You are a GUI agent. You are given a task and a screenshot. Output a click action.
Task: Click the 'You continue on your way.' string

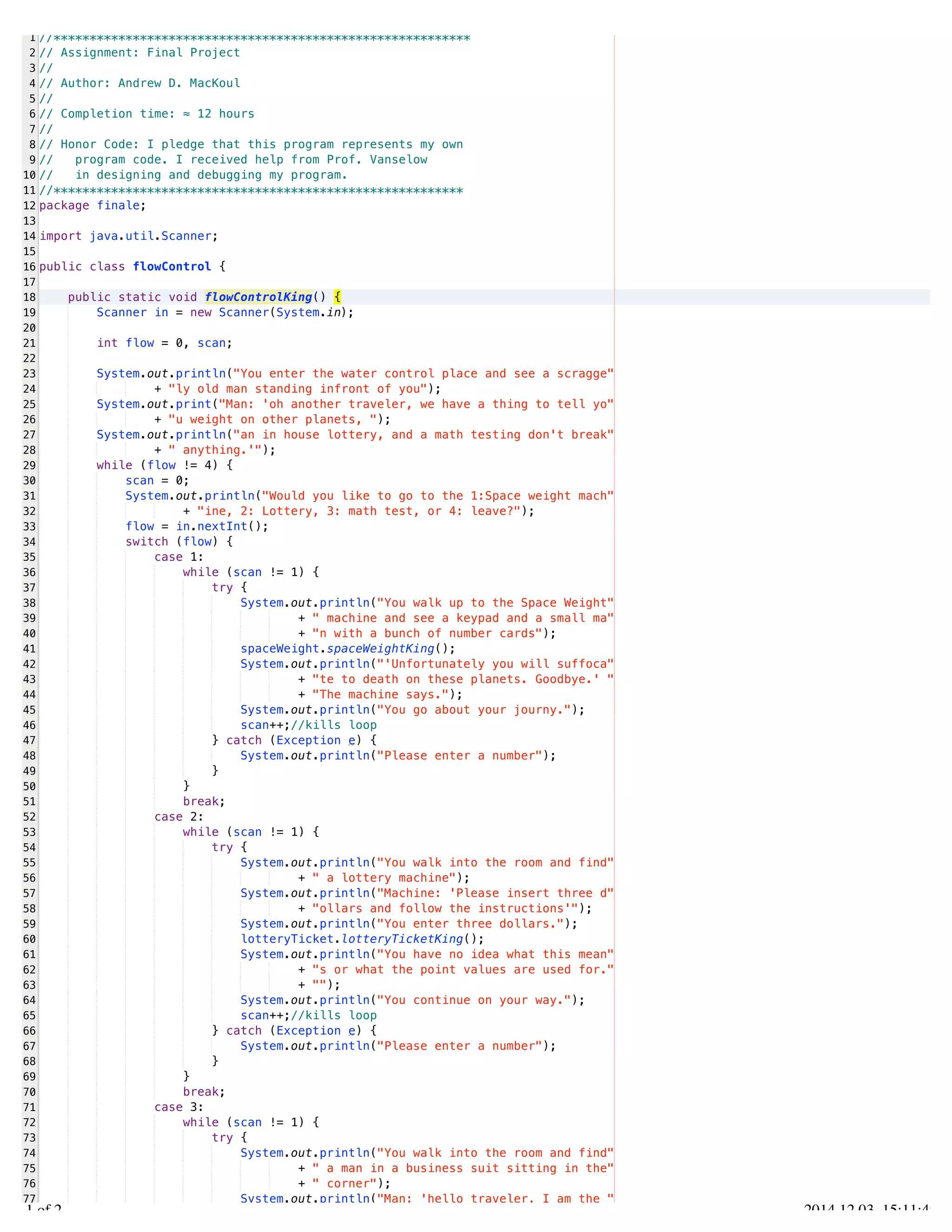click(x=474, y=1000)
